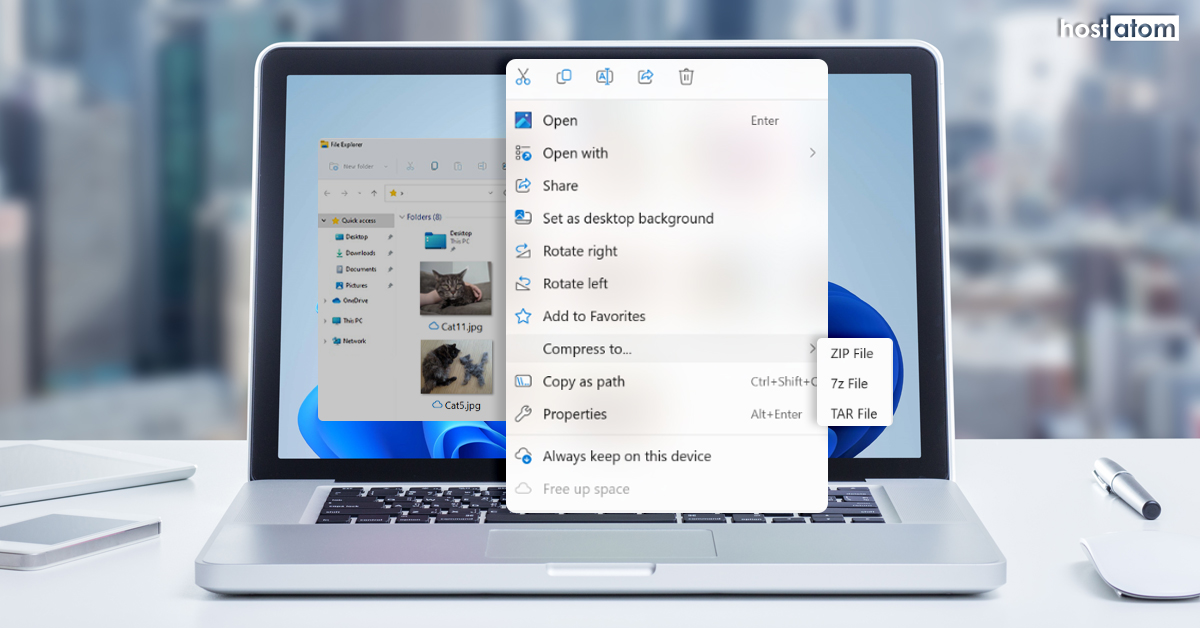Viewport: 1200px width, 628px height.
Task: Open the Cat11.jpg thumbnail
Action: coord(455,287)
